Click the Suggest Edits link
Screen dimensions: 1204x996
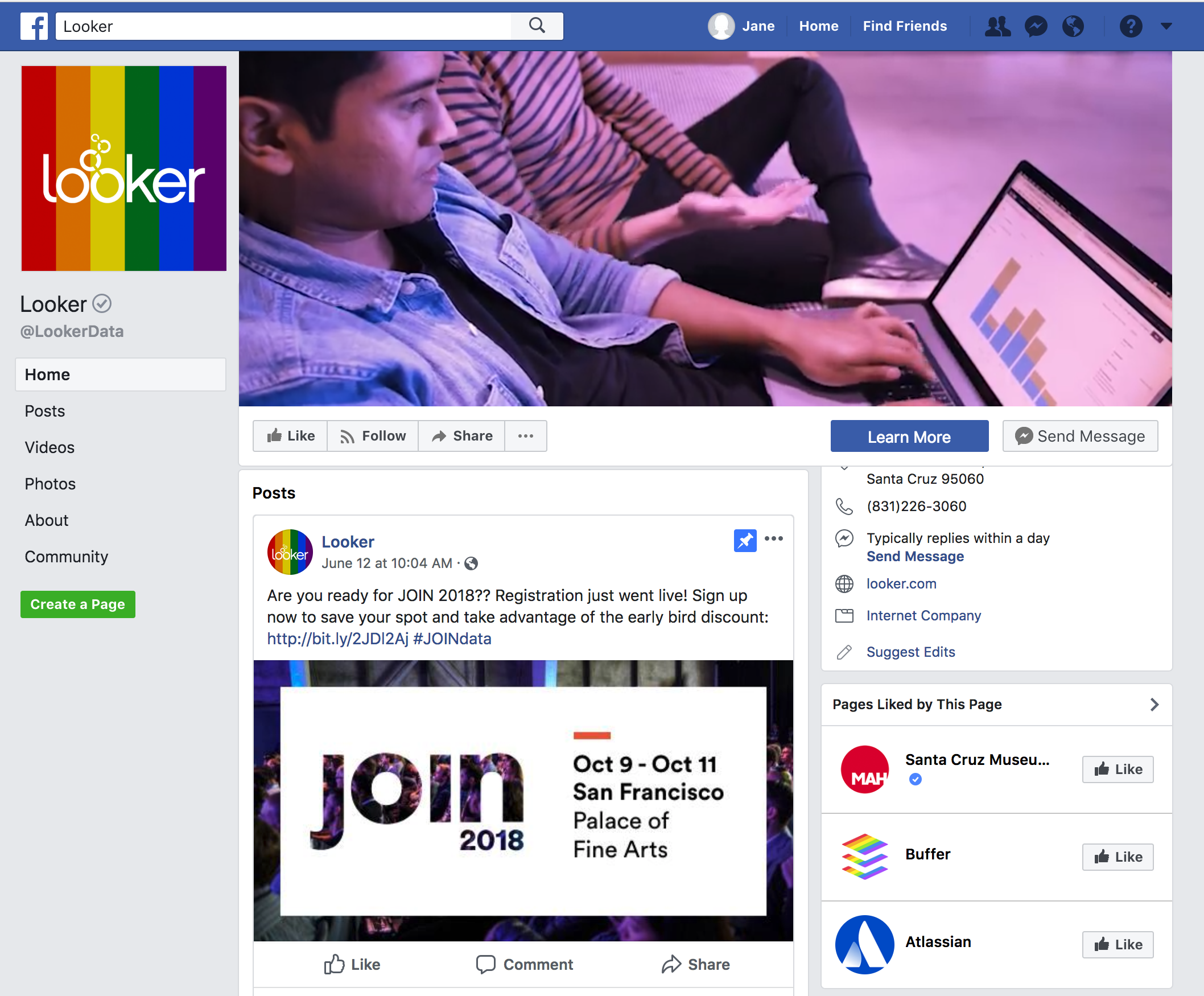pos(910,652)
